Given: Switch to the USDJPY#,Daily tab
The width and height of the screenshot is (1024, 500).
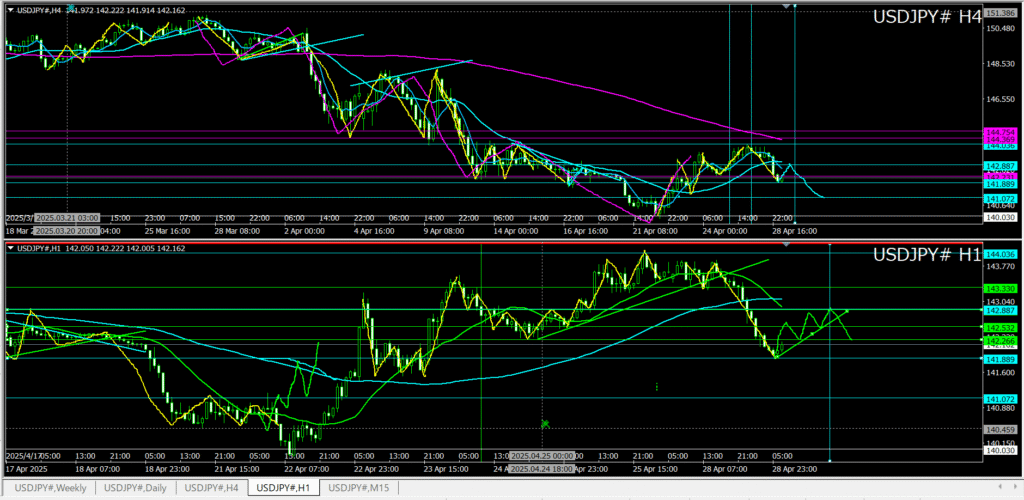Looking at the screenshot, I should [136, 488].
